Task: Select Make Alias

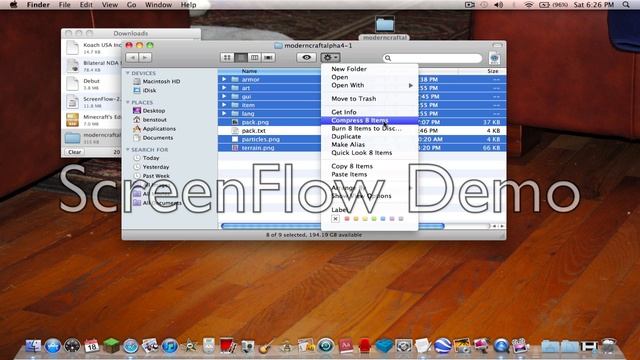Action: point(370,144)
